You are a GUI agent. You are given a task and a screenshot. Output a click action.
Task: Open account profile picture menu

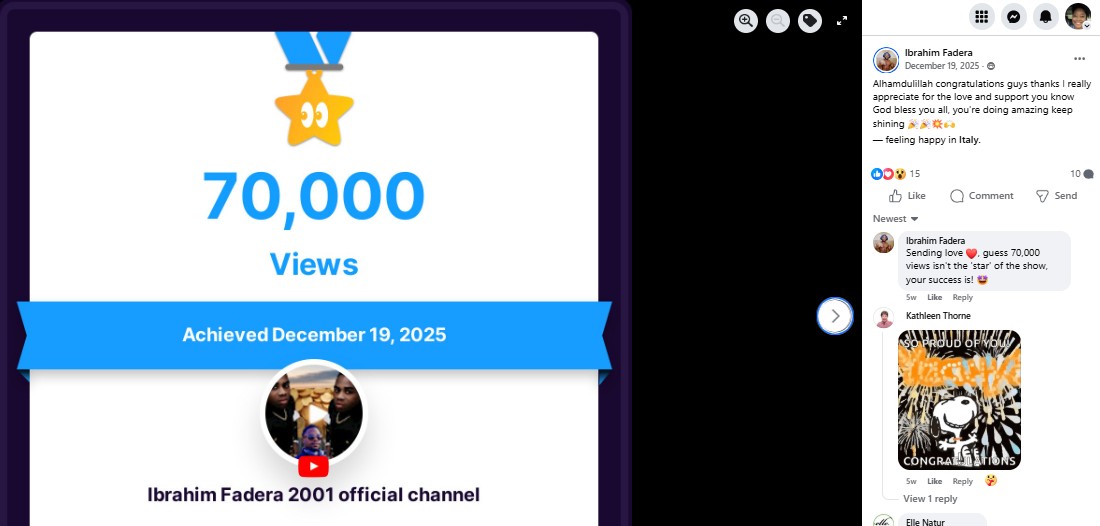point(1078,16)
